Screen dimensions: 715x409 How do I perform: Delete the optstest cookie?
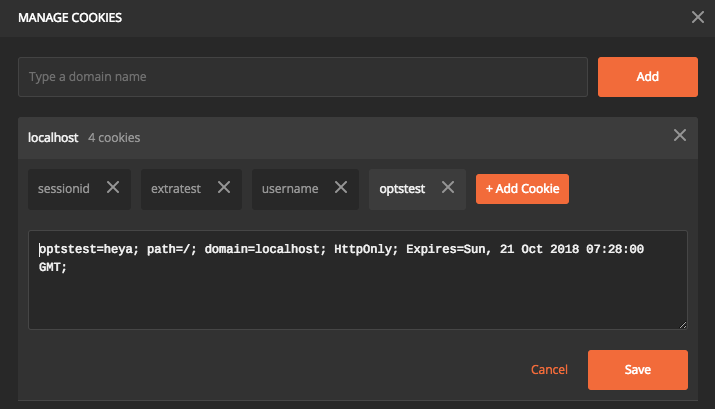(448, 187)
